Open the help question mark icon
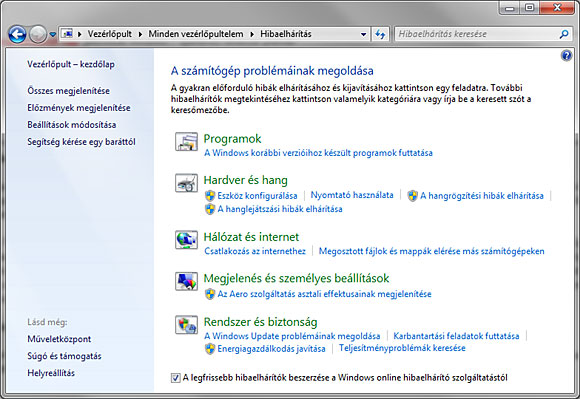 tap(566, 56)
